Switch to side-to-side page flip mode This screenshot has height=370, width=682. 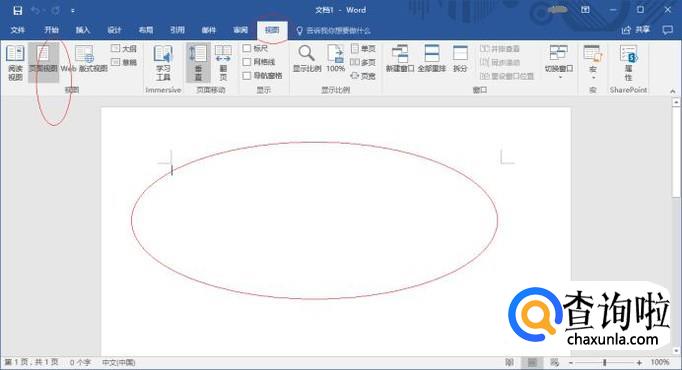(x=223, y=63)
